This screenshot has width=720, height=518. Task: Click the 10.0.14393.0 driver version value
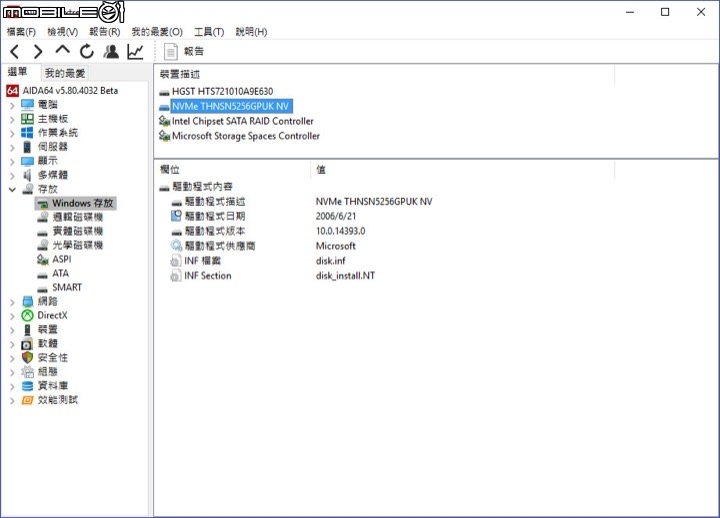point(340,231)
